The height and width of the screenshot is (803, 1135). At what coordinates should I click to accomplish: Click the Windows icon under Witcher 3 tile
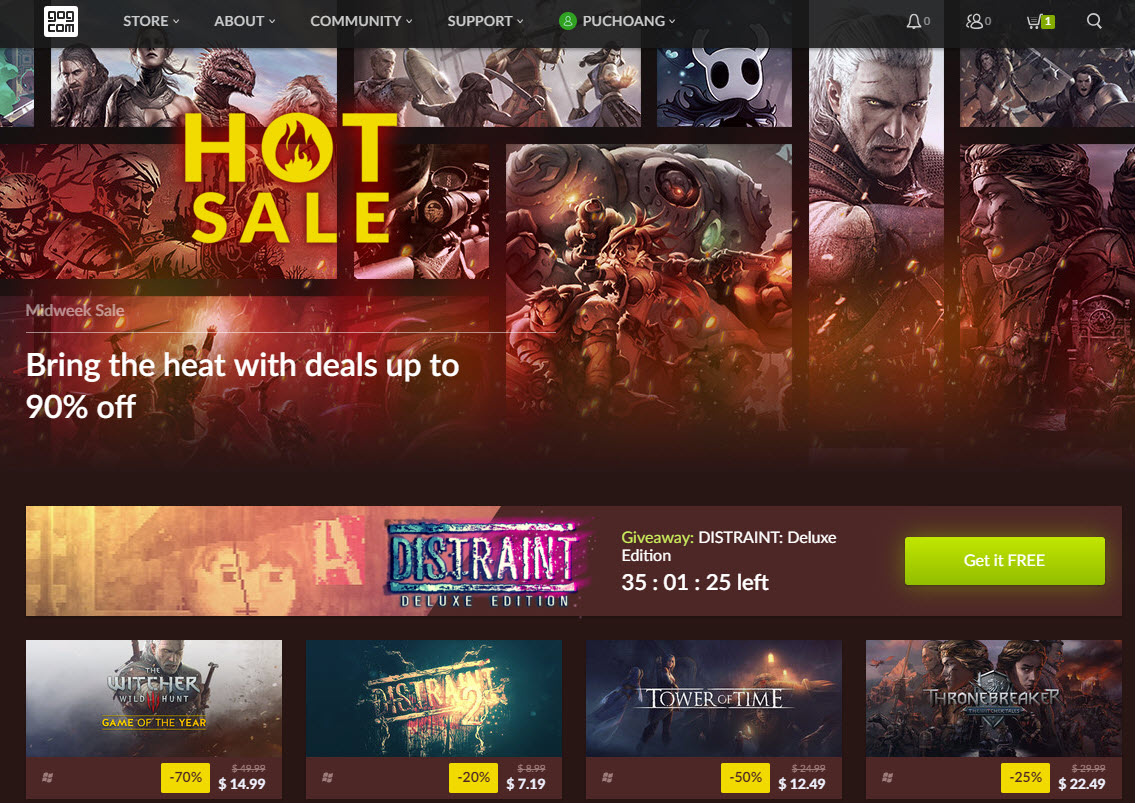[x=48, y=777]
